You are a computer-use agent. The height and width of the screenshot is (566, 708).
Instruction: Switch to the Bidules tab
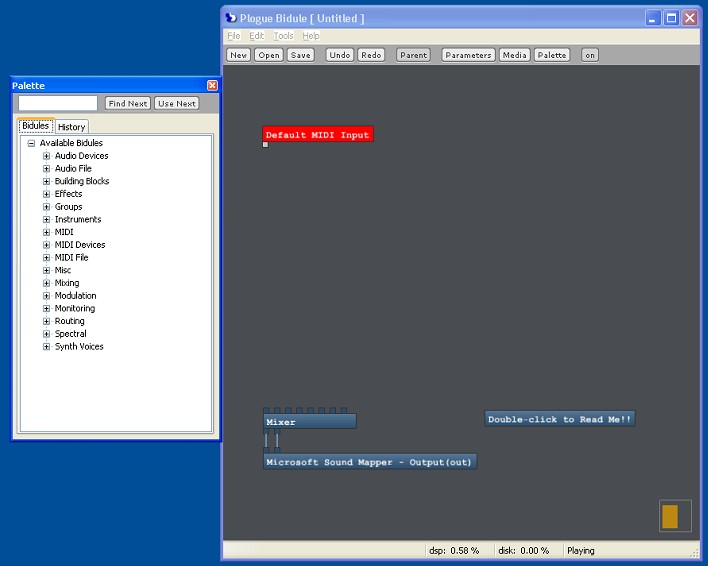(35, 126)
